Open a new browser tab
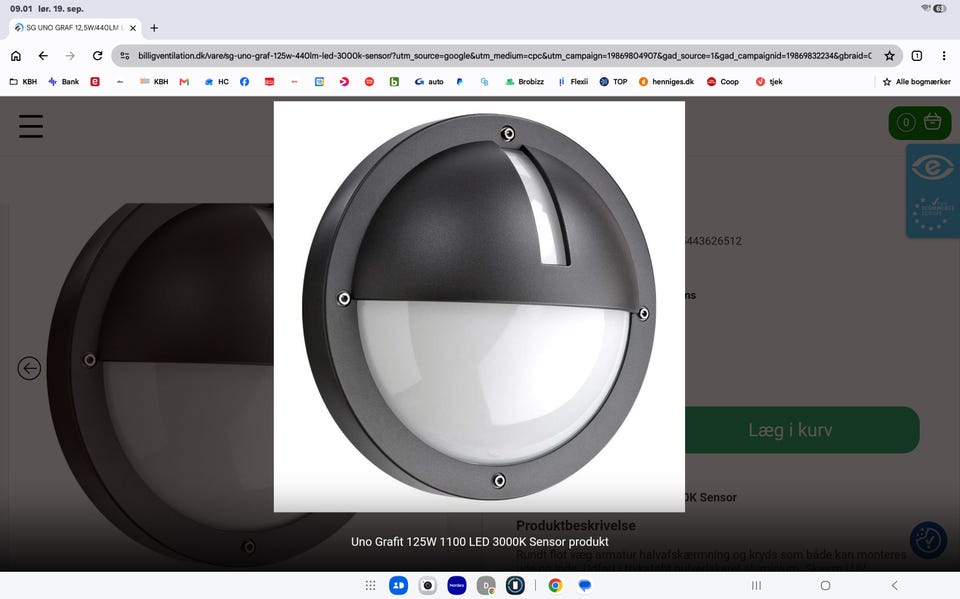960x599 pixels. 154,28
